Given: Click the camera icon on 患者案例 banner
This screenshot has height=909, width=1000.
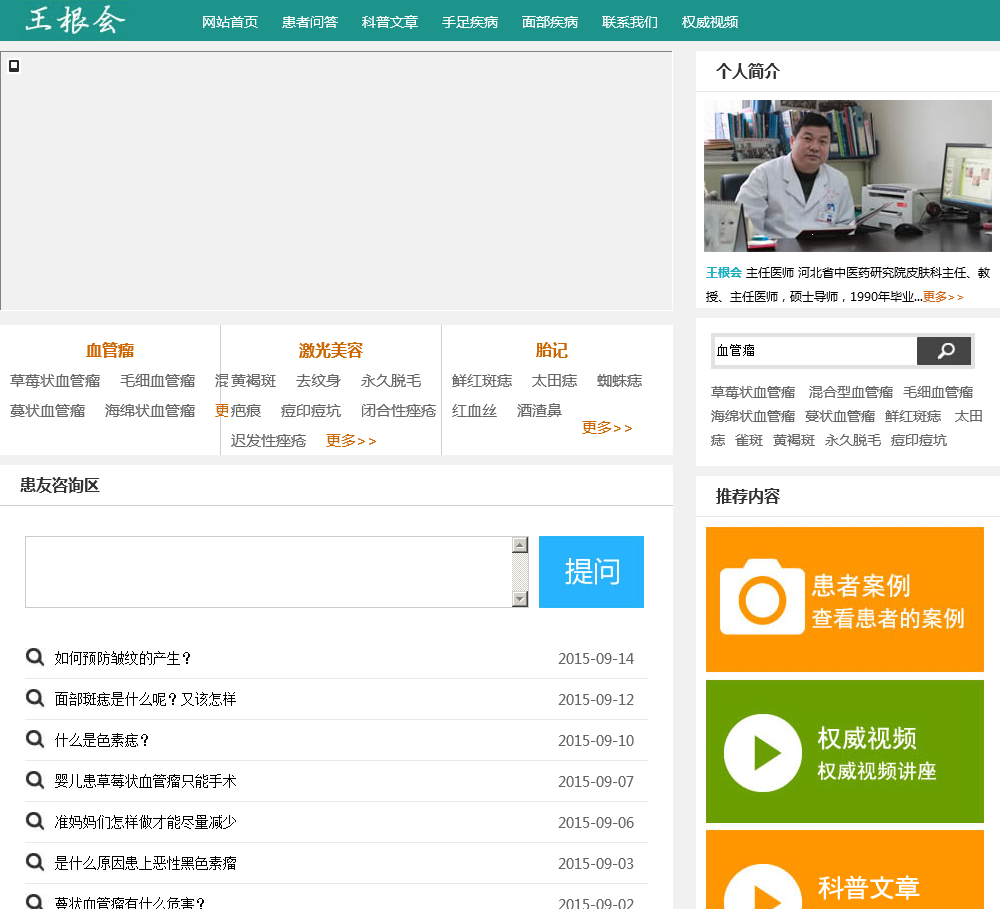Looking at the screenshot, I should click(x=762, y=598).
